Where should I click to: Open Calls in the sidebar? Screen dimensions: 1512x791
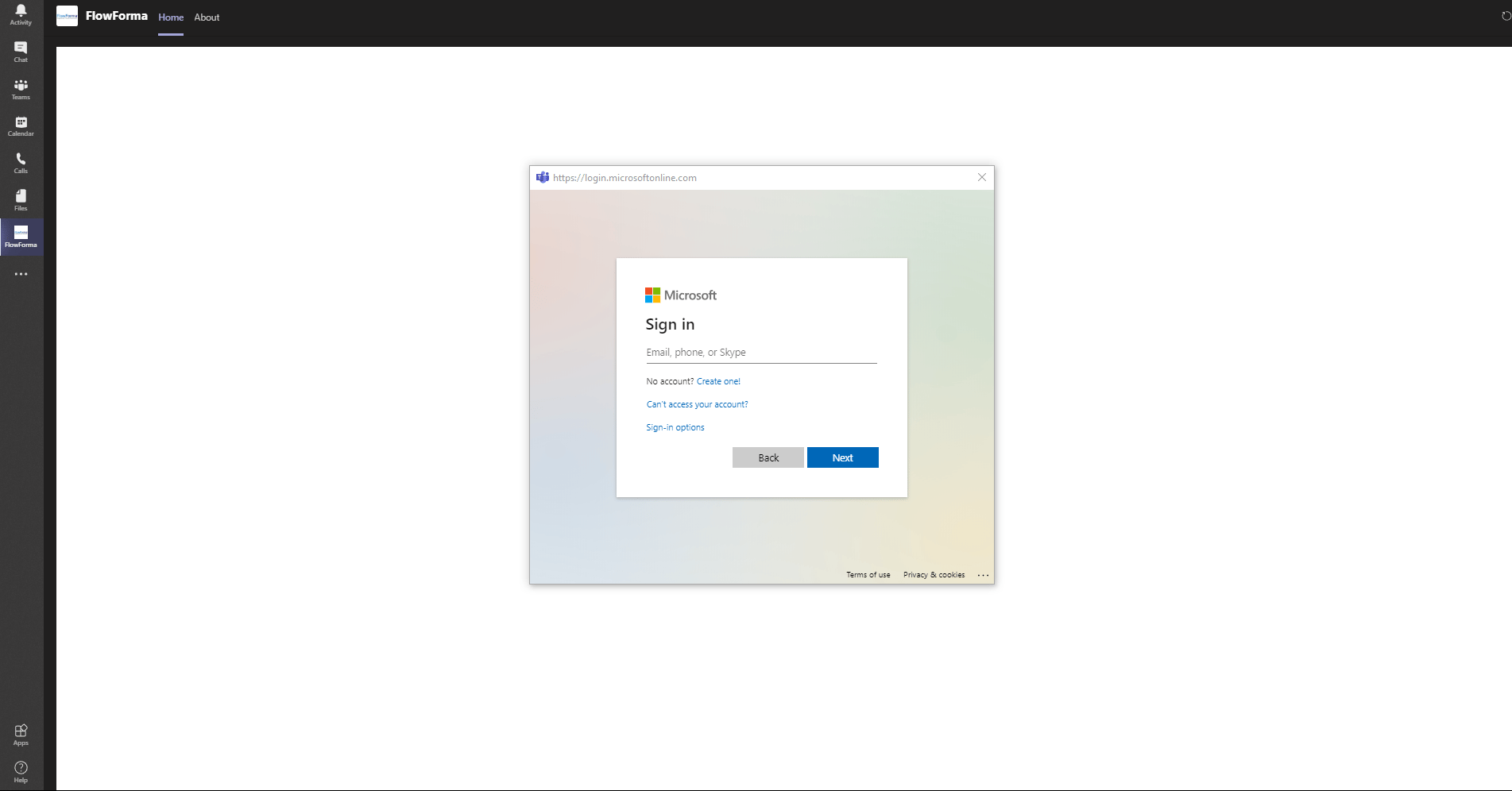pos(21,164)
